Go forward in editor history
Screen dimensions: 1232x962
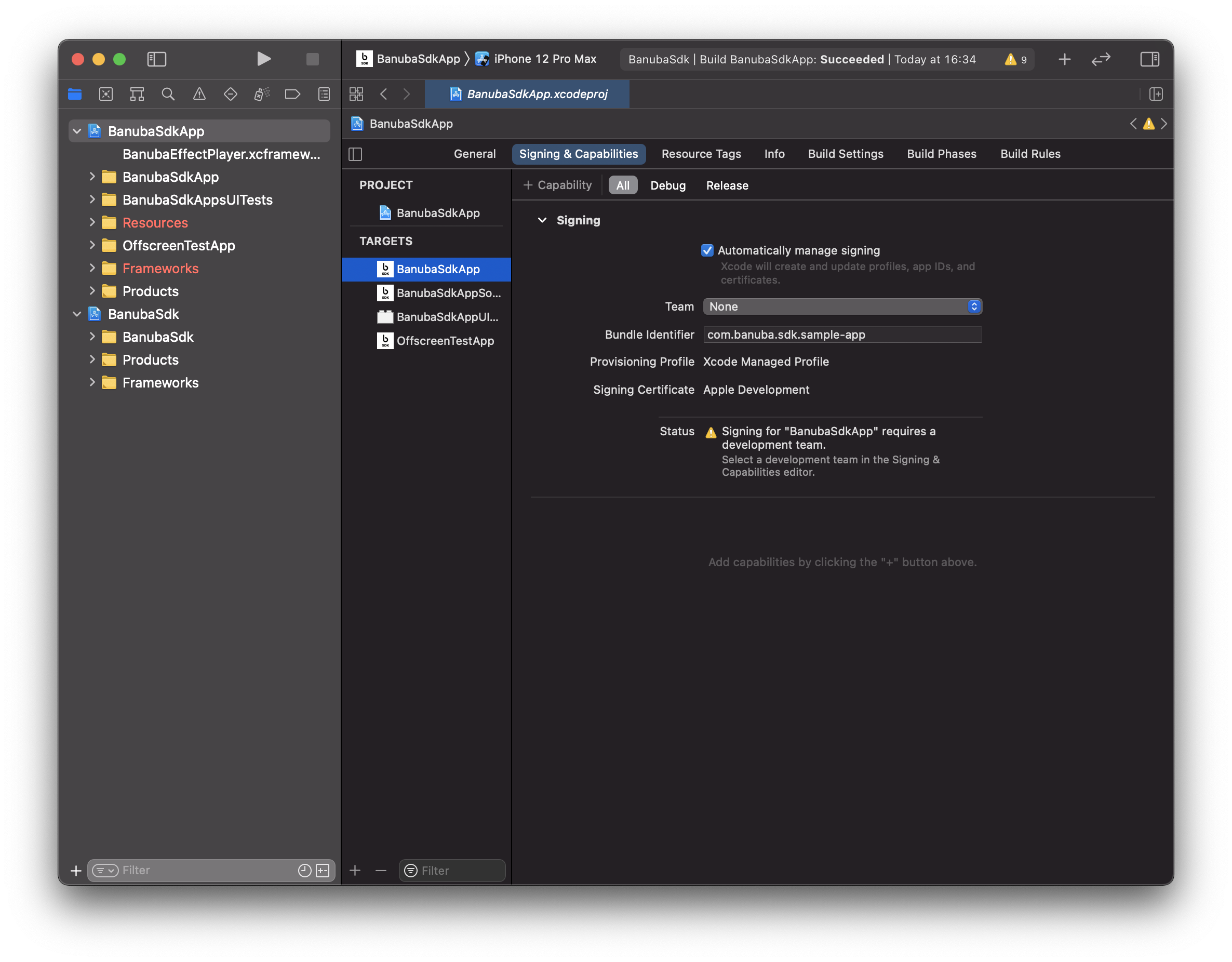click(407, 93)
